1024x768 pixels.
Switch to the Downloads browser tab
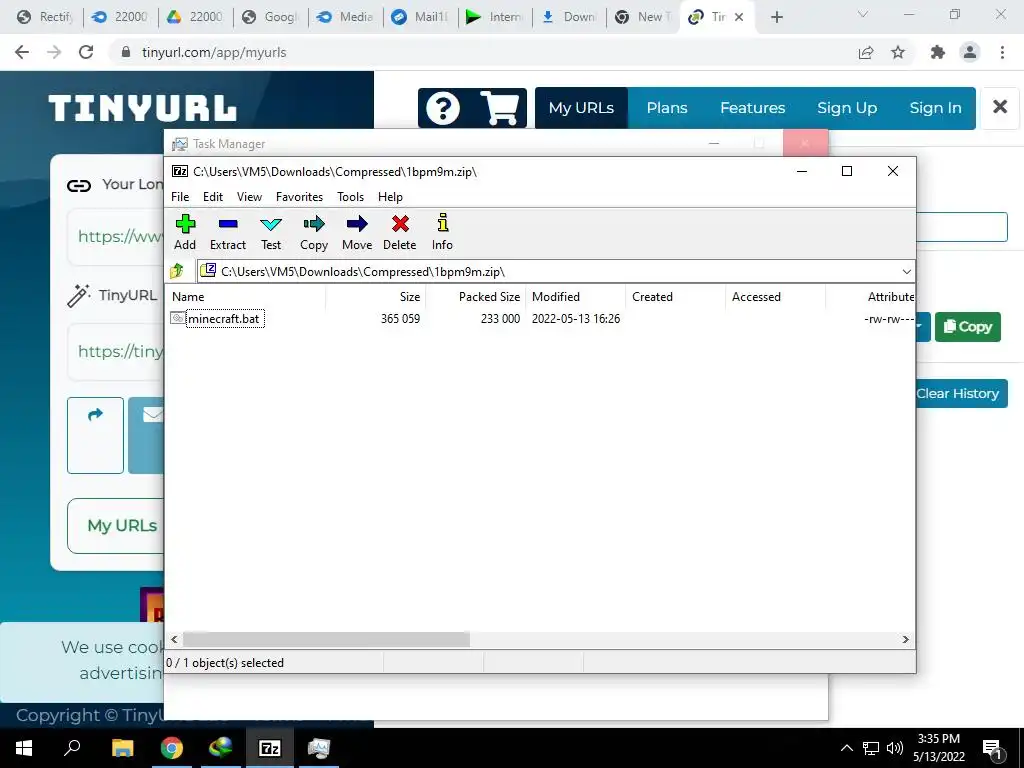click(569, 17)
